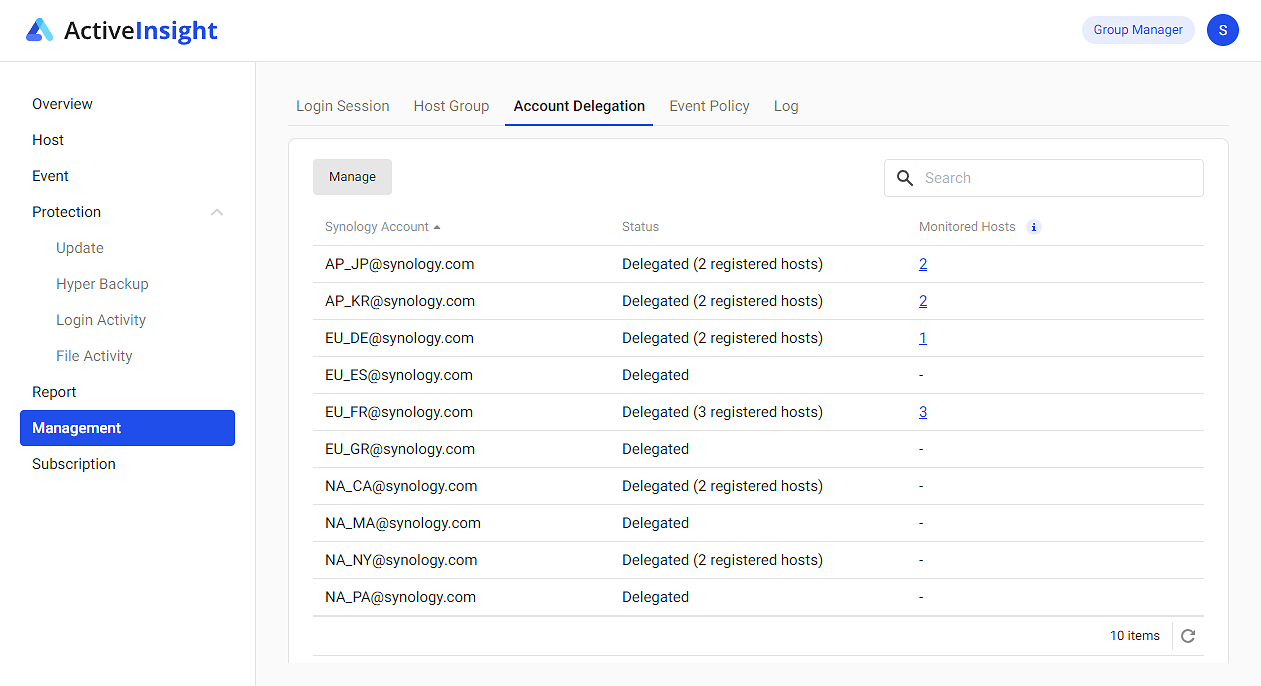Open the S profile avatar
The height and width of the screenshot is (686, 1261).
coord(1222,30)
